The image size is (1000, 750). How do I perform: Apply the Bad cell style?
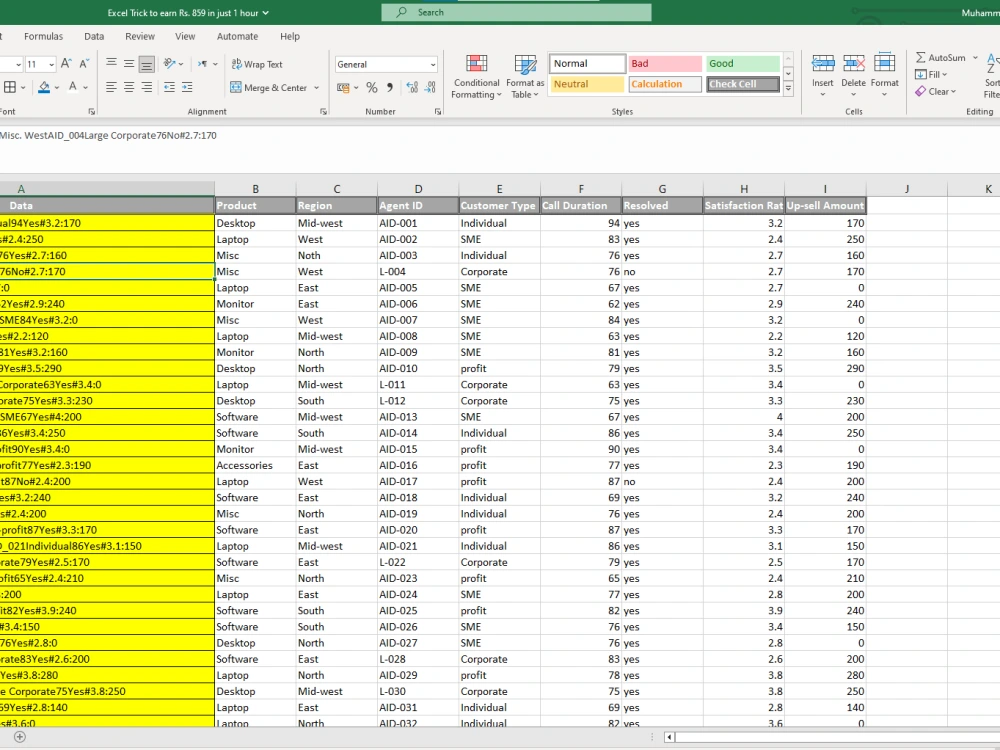(664, 62)
